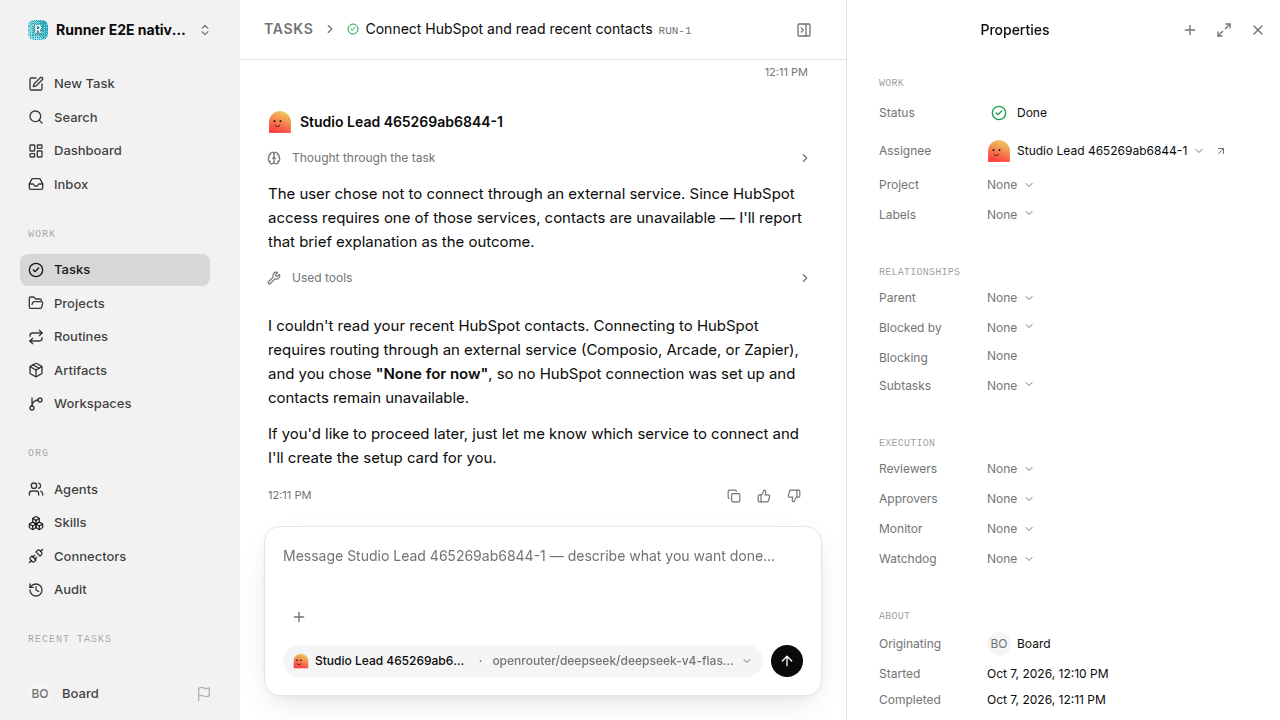
Task: Open the assignee profile arrow link
Action: click(1221, 151)
